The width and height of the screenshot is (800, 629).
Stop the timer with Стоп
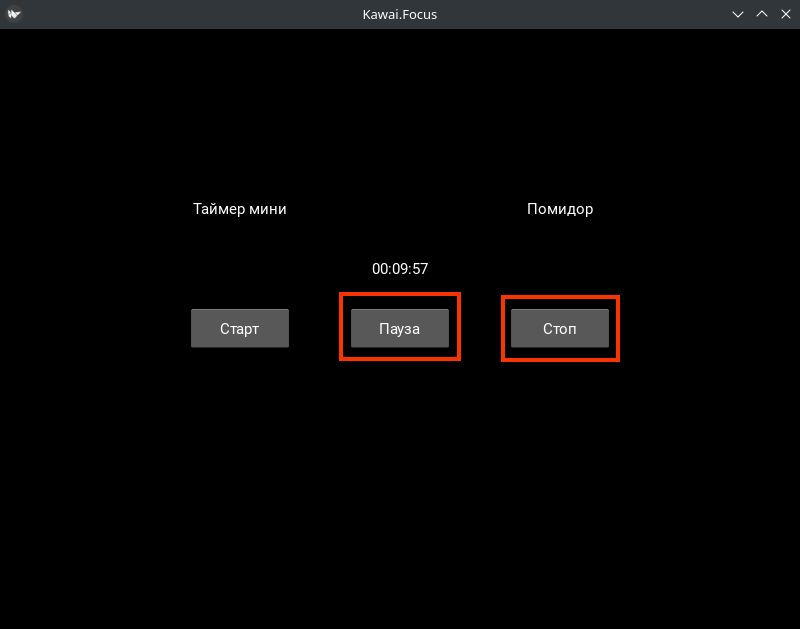click(x=559, y=328)
